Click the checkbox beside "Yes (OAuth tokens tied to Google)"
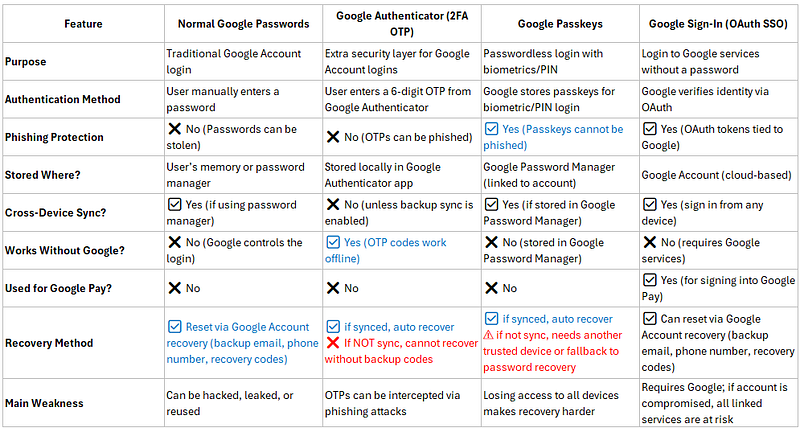Image resolution: width=800 pixels, height=429 pixels. tap(649, 129)
